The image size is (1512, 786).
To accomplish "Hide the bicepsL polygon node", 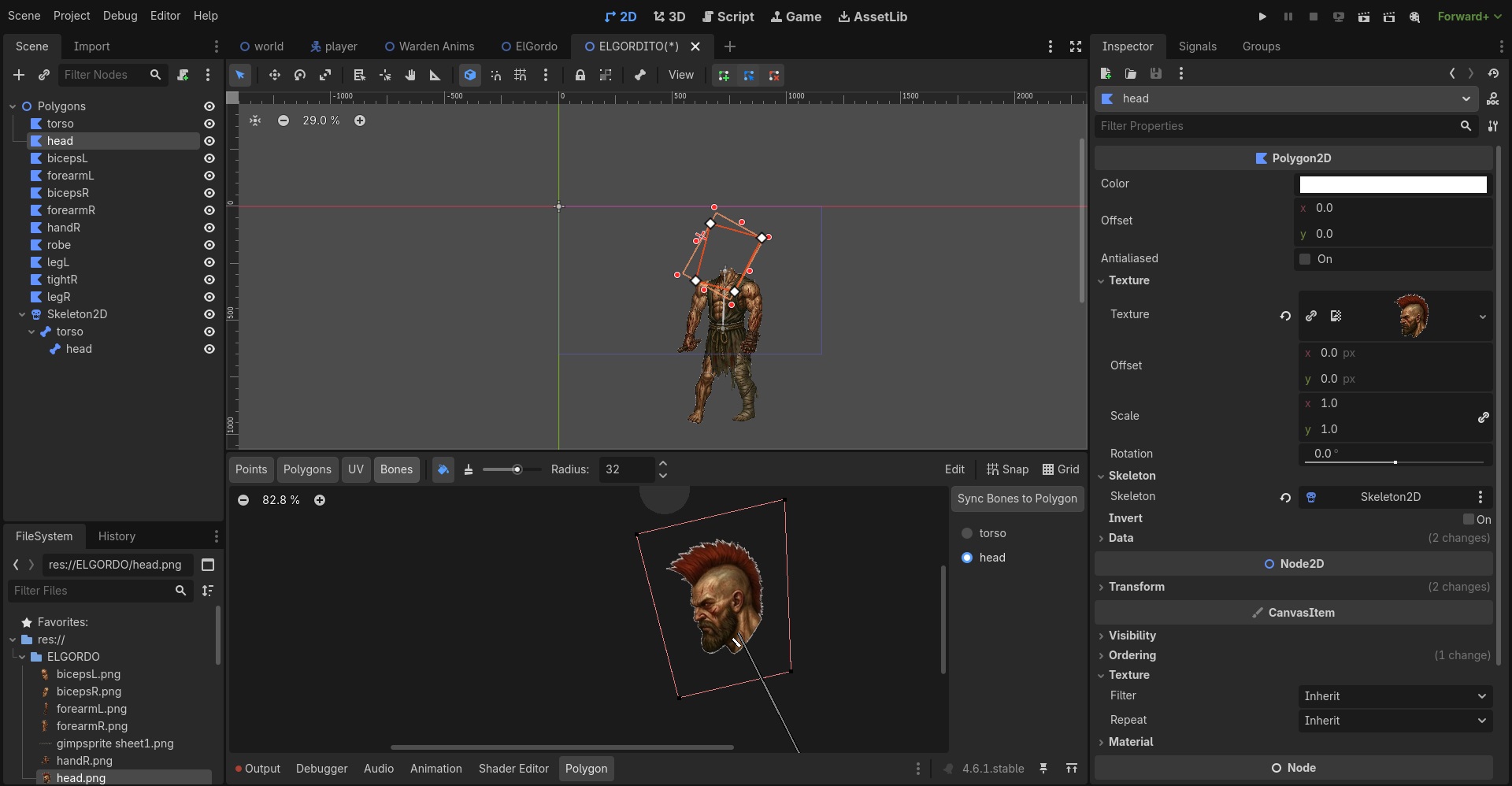I will coord(209,158).
